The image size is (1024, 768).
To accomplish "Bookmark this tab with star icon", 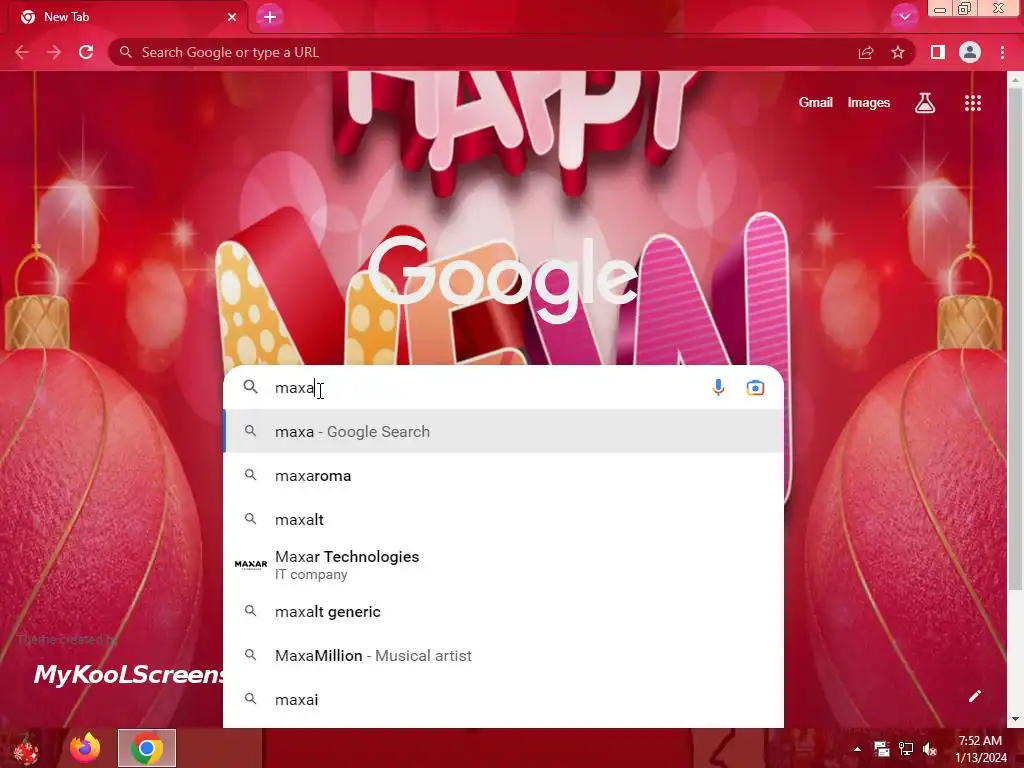I will click(898, 52).
